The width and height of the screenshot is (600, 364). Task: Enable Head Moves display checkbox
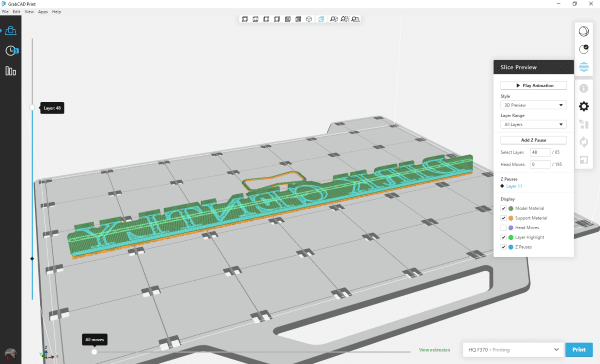(x=503, y=227)
